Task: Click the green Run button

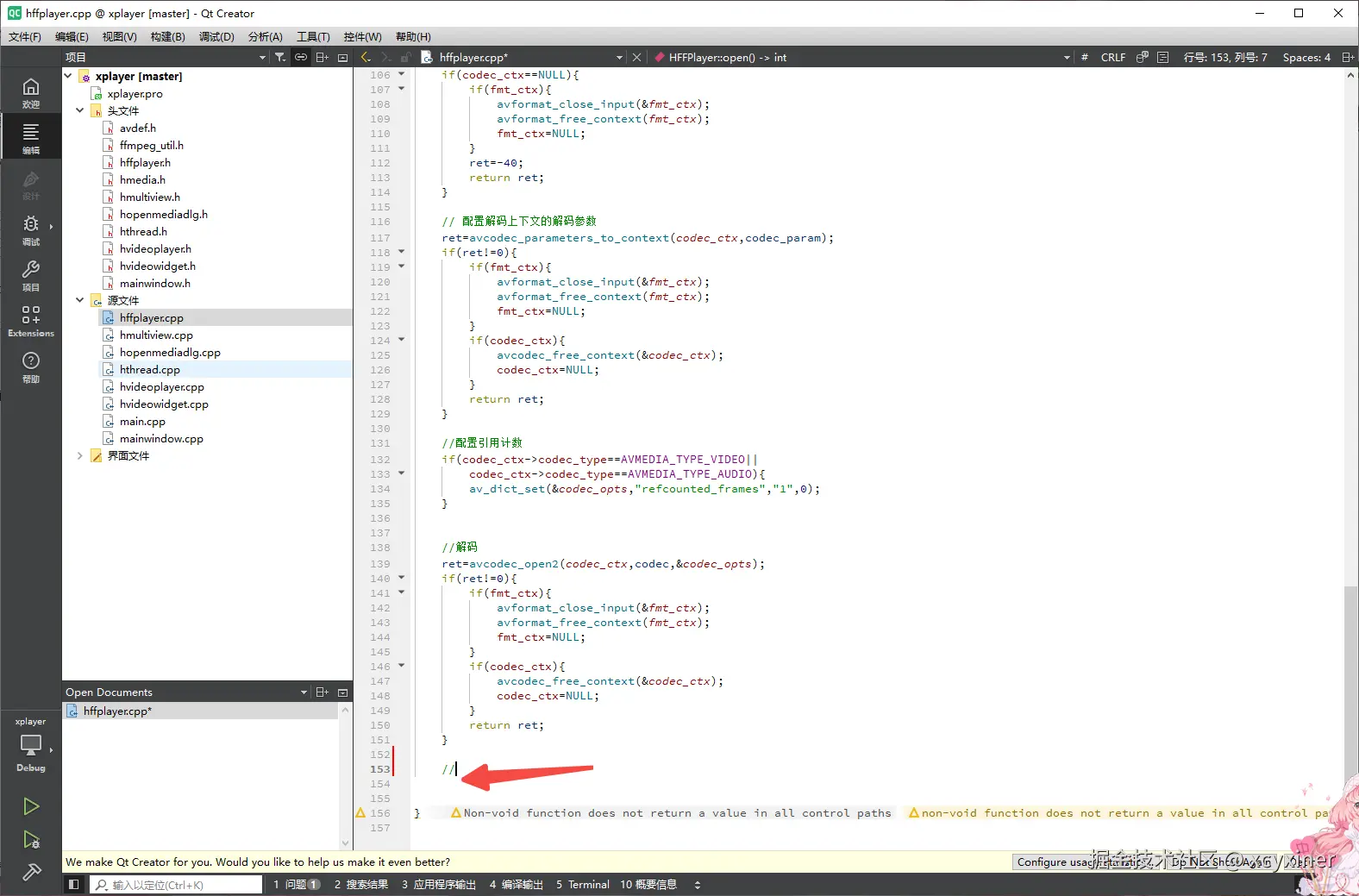Action: (31, 806)
